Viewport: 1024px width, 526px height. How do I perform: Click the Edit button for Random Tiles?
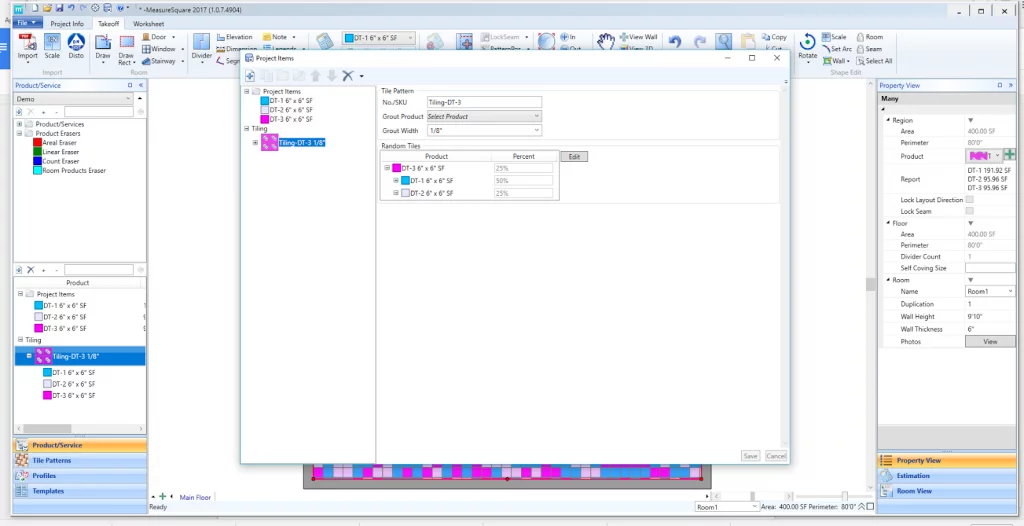pos(574,157)
